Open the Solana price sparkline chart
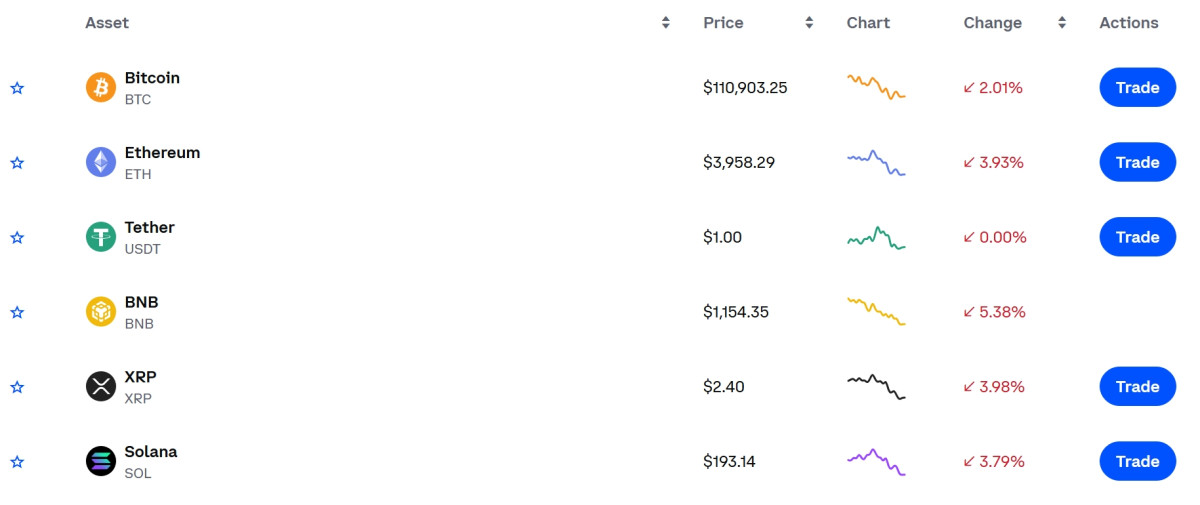Image resolution: width=1200 pixels, height=505 pixels. coord(876,461)
